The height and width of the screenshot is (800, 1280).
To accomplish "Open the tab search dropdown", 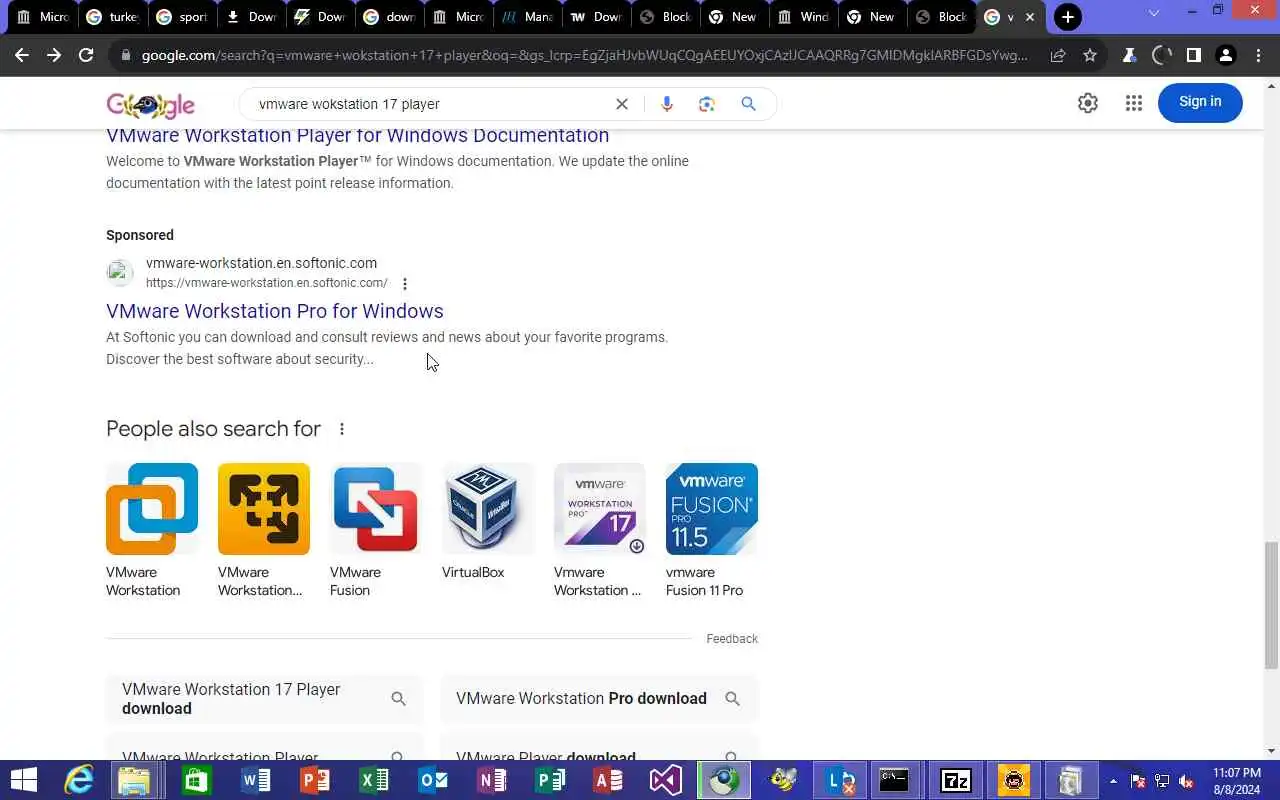I will click(x=1154, y=14).
